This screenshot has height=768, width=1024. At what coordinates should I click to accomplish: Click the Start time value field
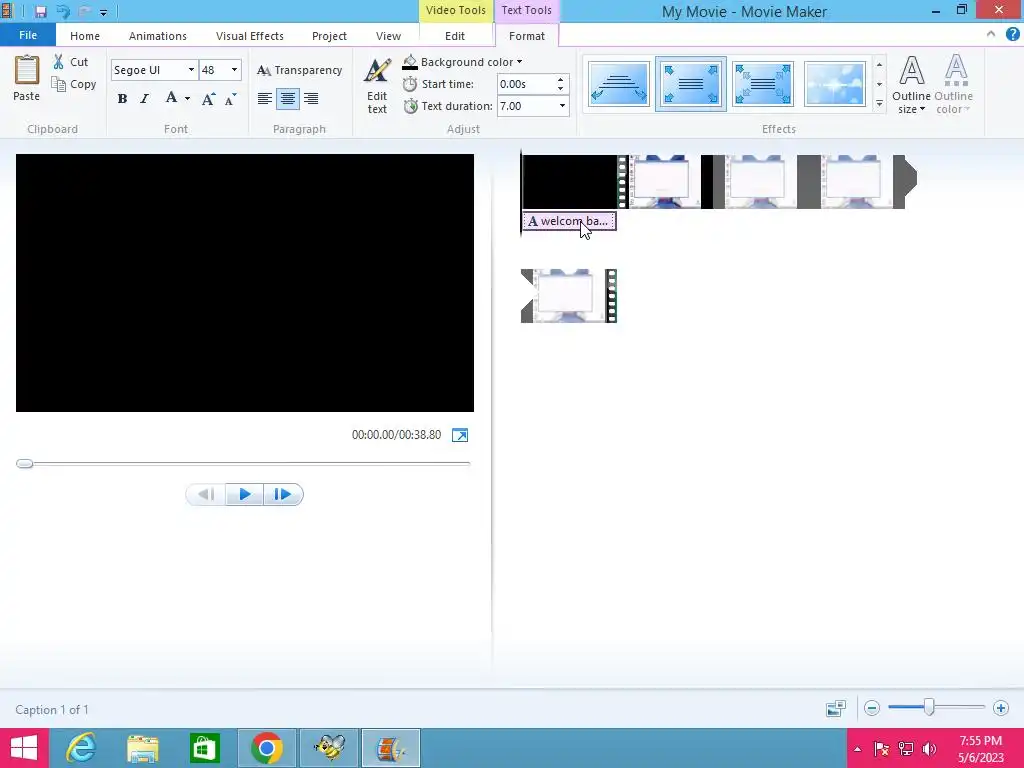(526, 84)
